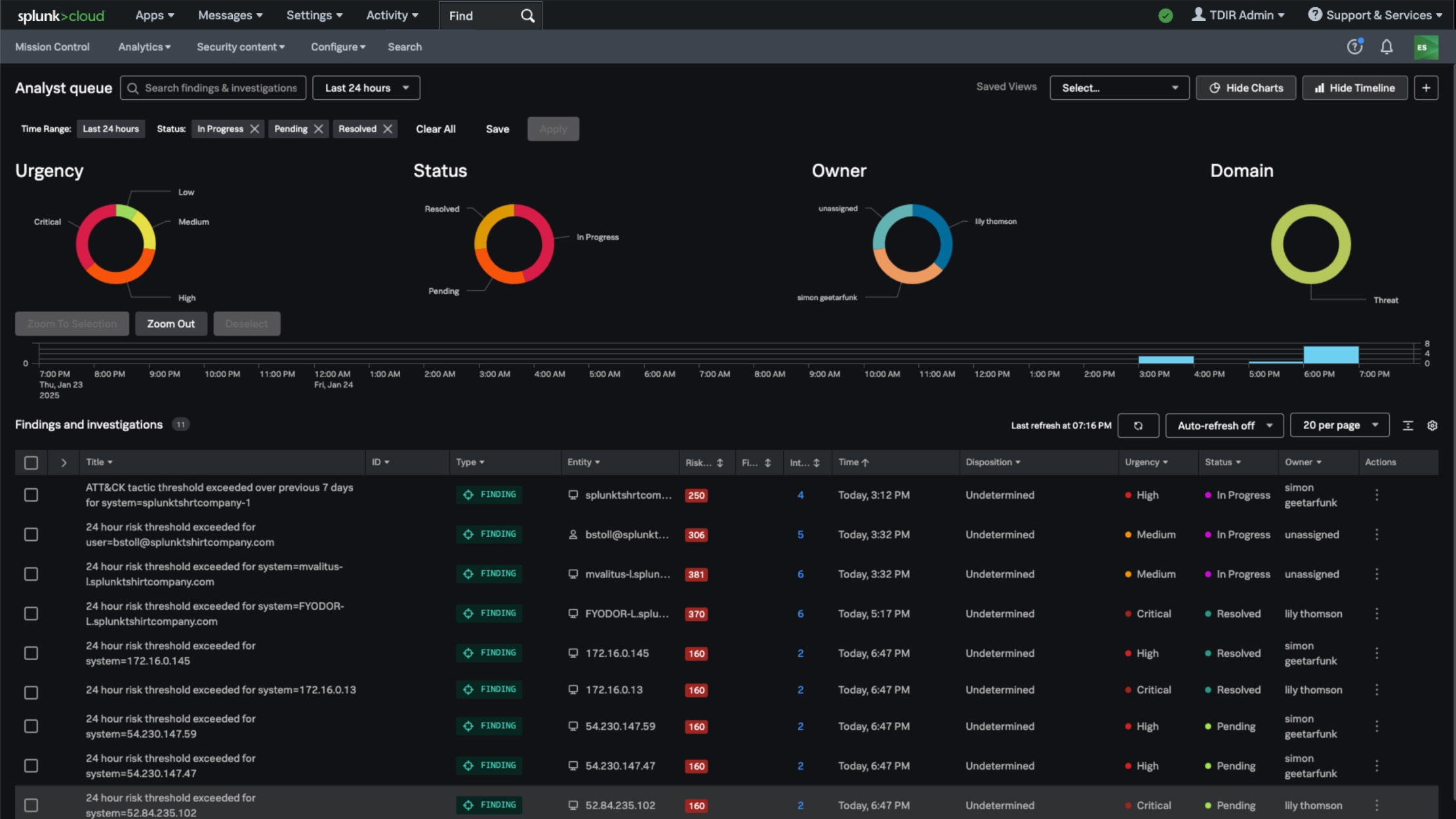Image resolution: width=1456 pixels, height=819 pixels.
Task: Select the checkbox for the FYODOR-L finding row
Action: point(31,614)
